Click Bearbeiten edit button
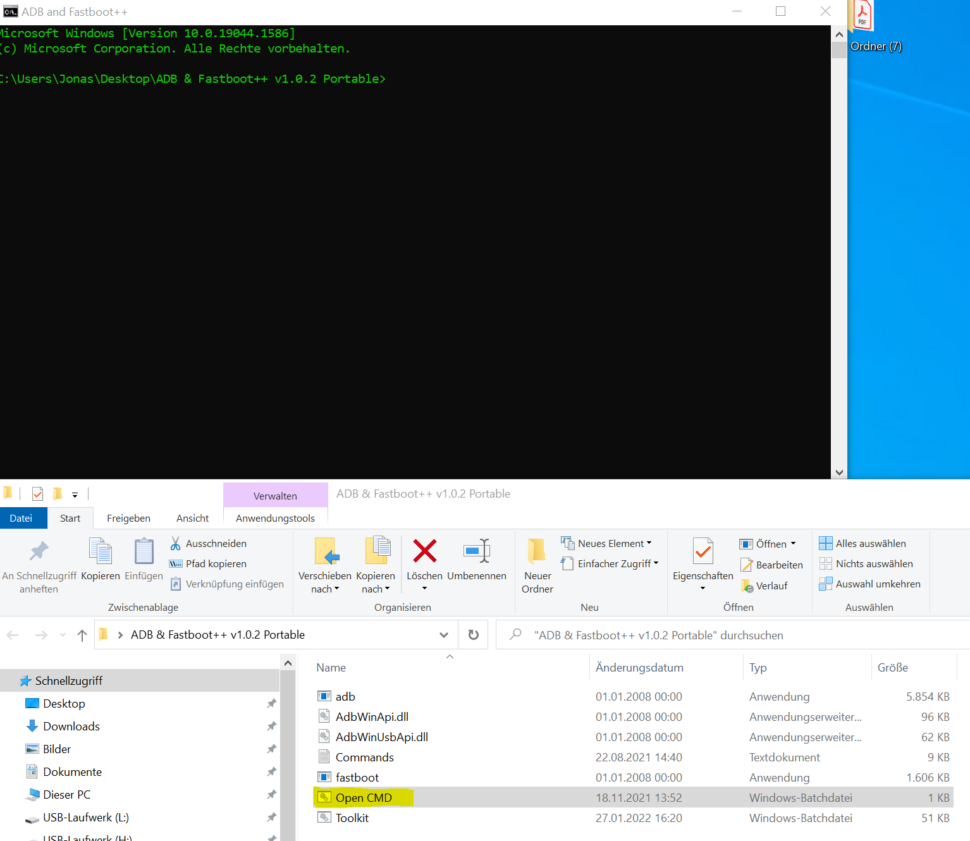This screenshot has width=970, height=841. (771, 564)
